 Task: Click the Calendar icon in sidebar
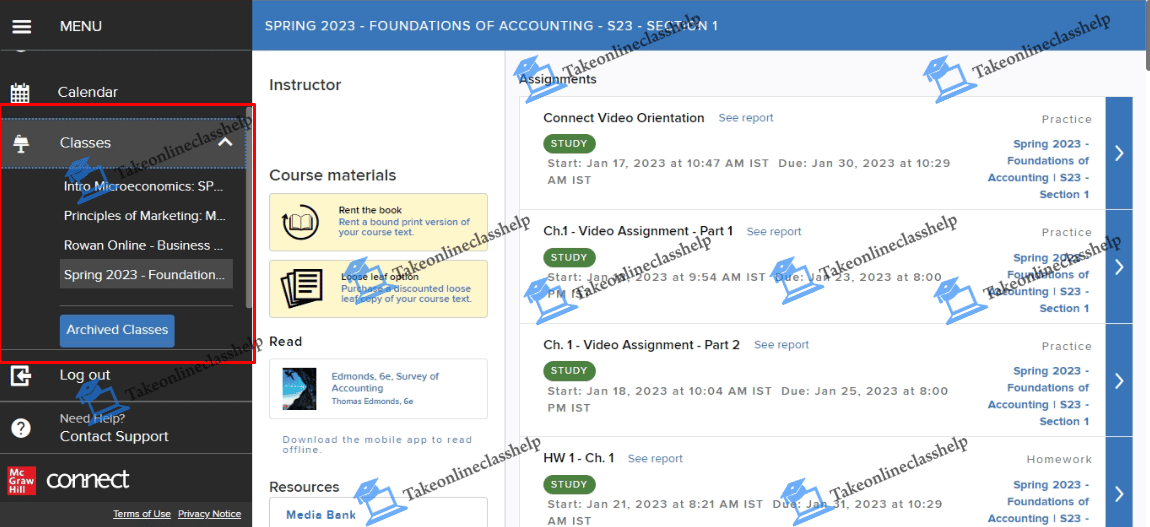pyautogui.click(x=21, y=93)
